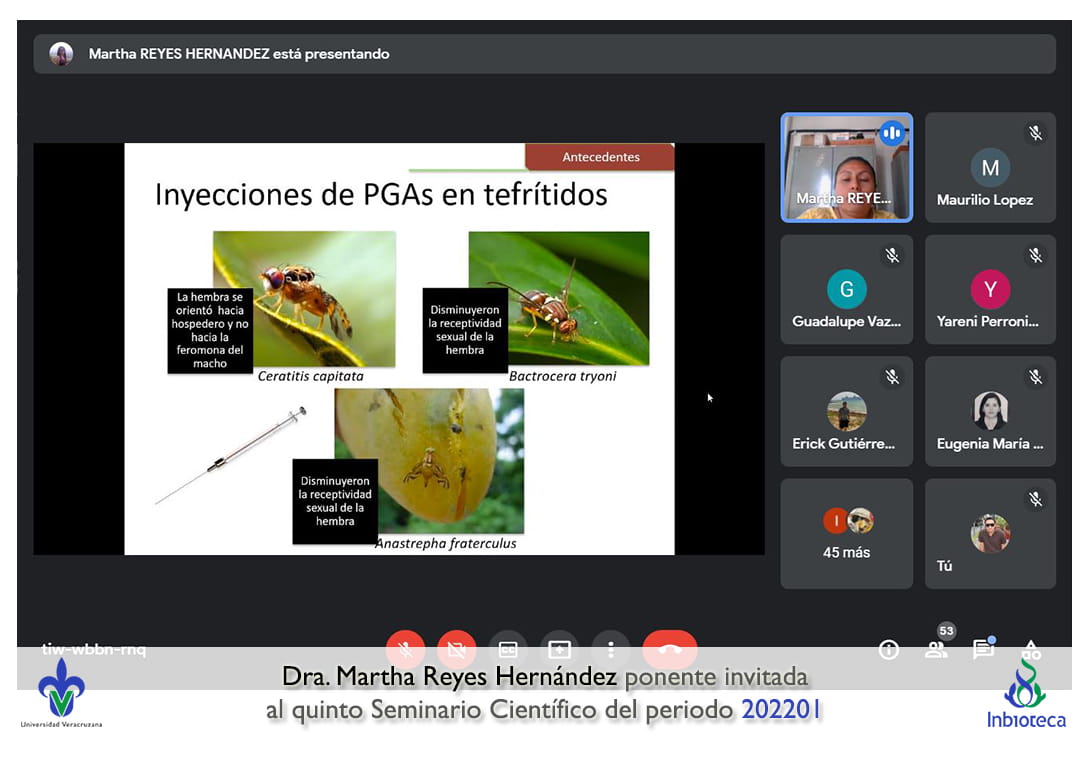Click the shared presentation slide
Screen dimensions: 1090x760
tap(399, 349)
